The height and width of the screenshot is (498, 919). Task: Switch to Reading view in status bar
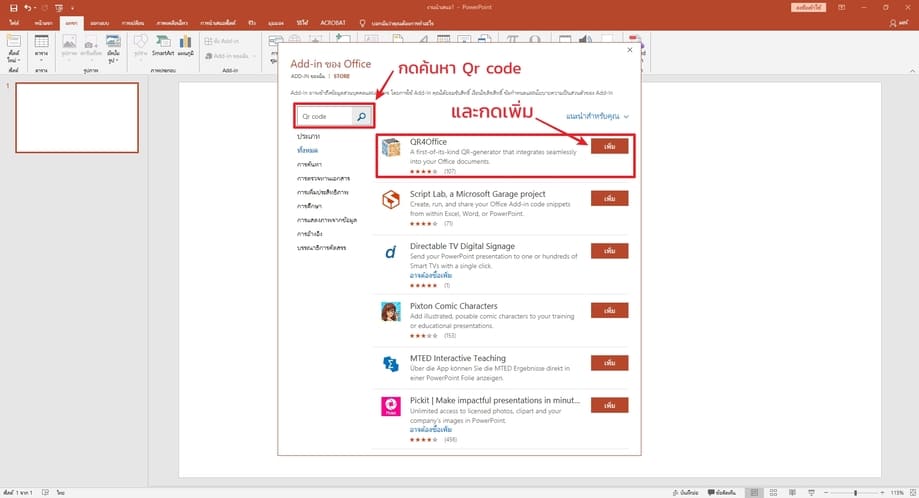point(792,493)
